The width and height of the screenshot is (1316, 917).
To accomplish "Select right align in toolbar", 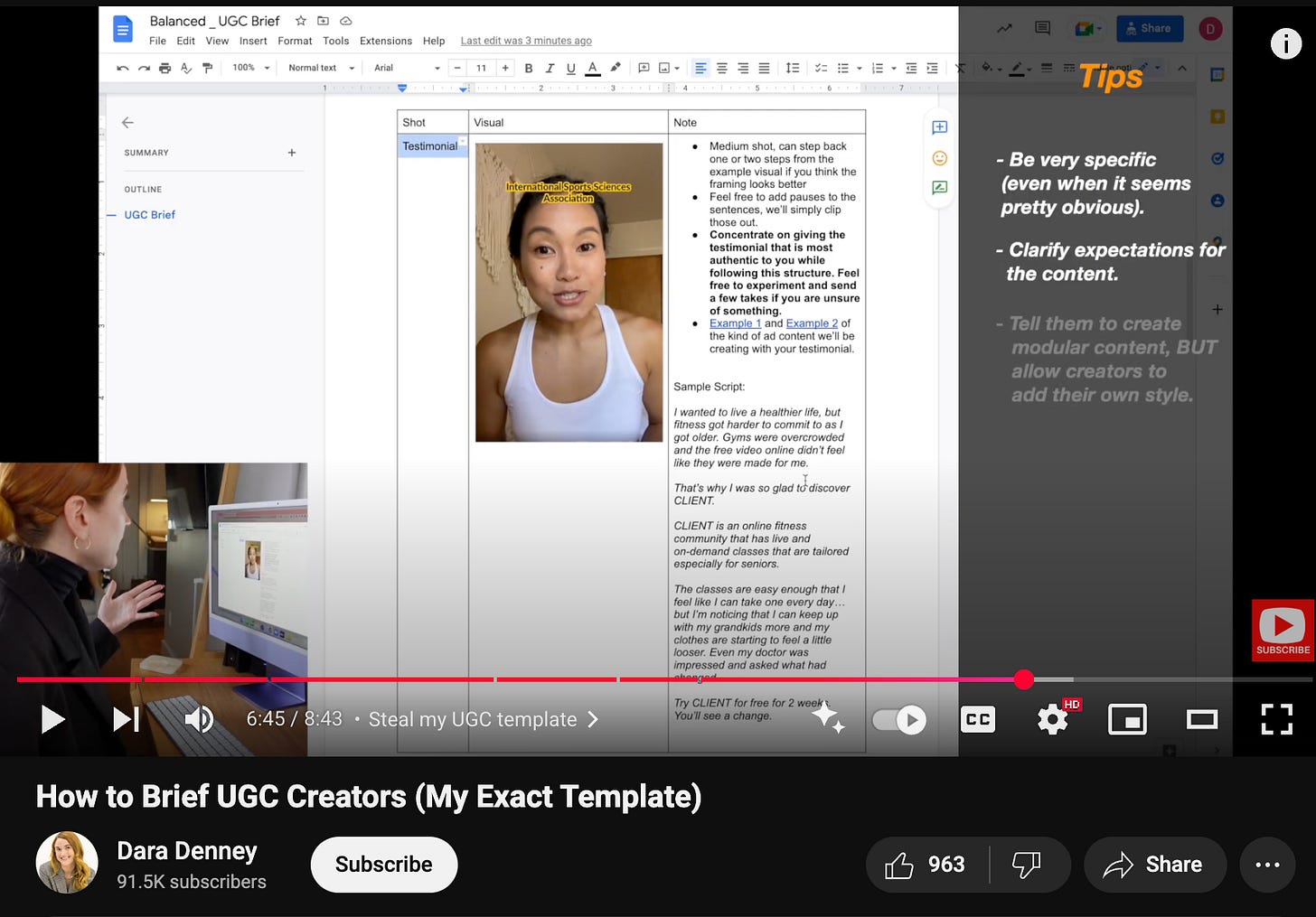I will click(743, 68).
